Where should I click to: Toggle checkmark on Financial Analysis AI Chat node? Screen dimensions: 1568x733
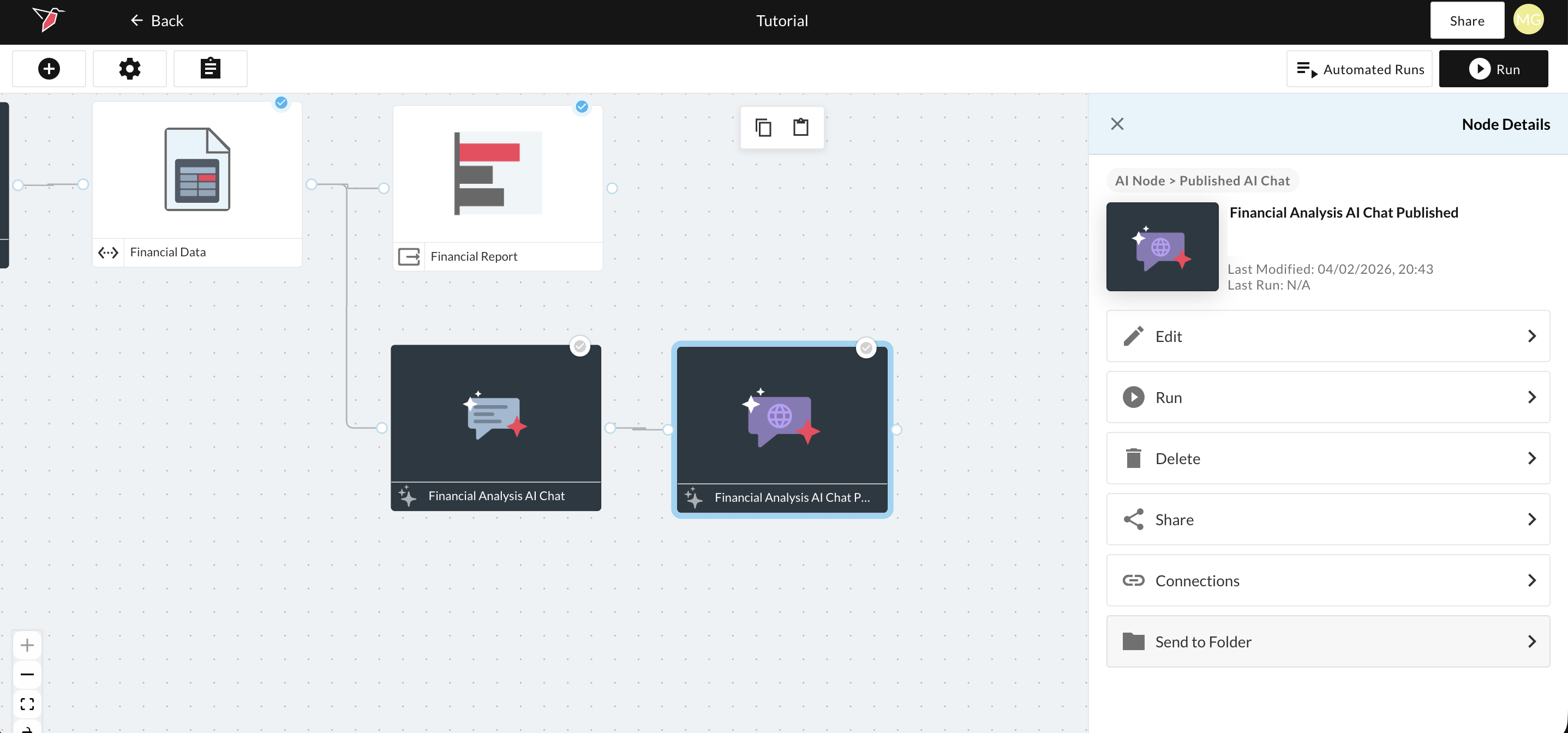pos(579,346)
